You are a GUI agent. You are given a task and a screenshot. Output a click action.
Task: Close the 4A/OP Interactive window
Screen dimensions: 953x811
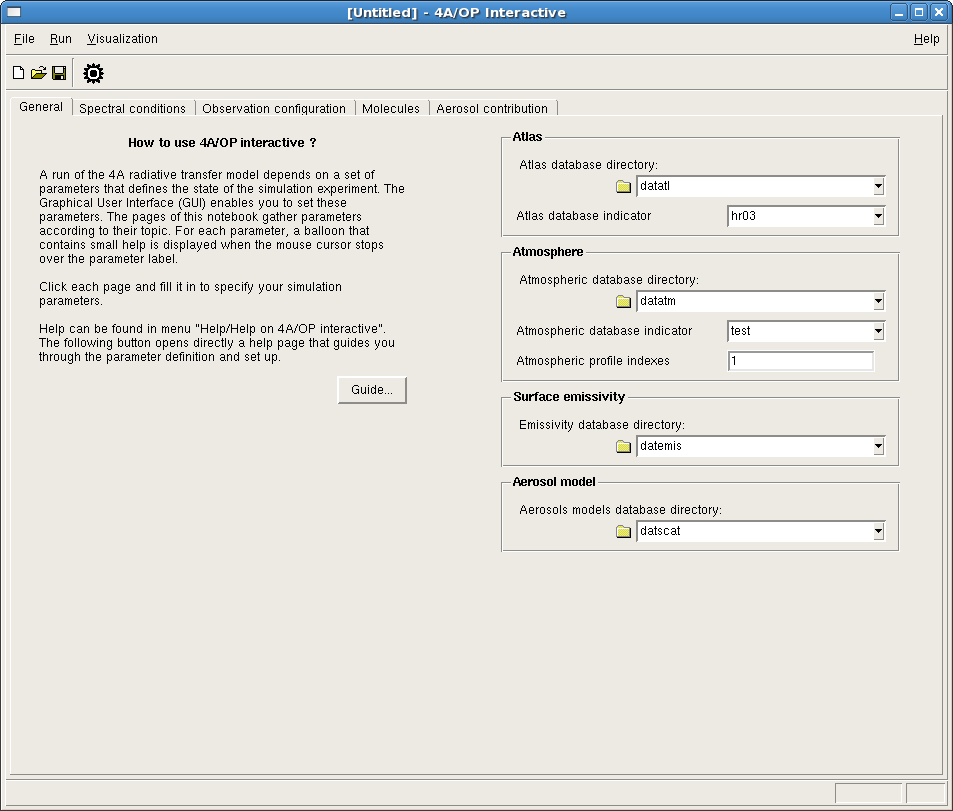[939, 12]
